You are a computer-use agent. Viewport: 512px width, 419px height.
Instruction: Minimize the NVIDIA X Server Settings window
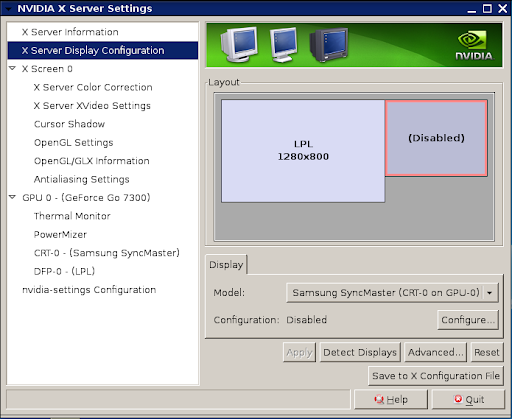pyautogui.click(x=471, y=9)
